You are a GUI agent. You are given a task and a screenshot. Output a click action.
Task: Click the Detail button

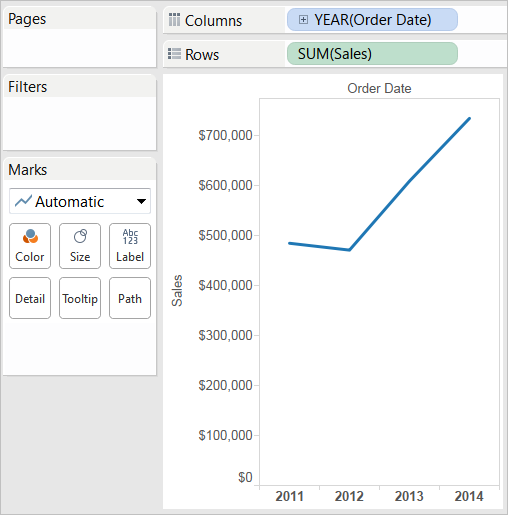pyautogui.click(x=30, y=298)
